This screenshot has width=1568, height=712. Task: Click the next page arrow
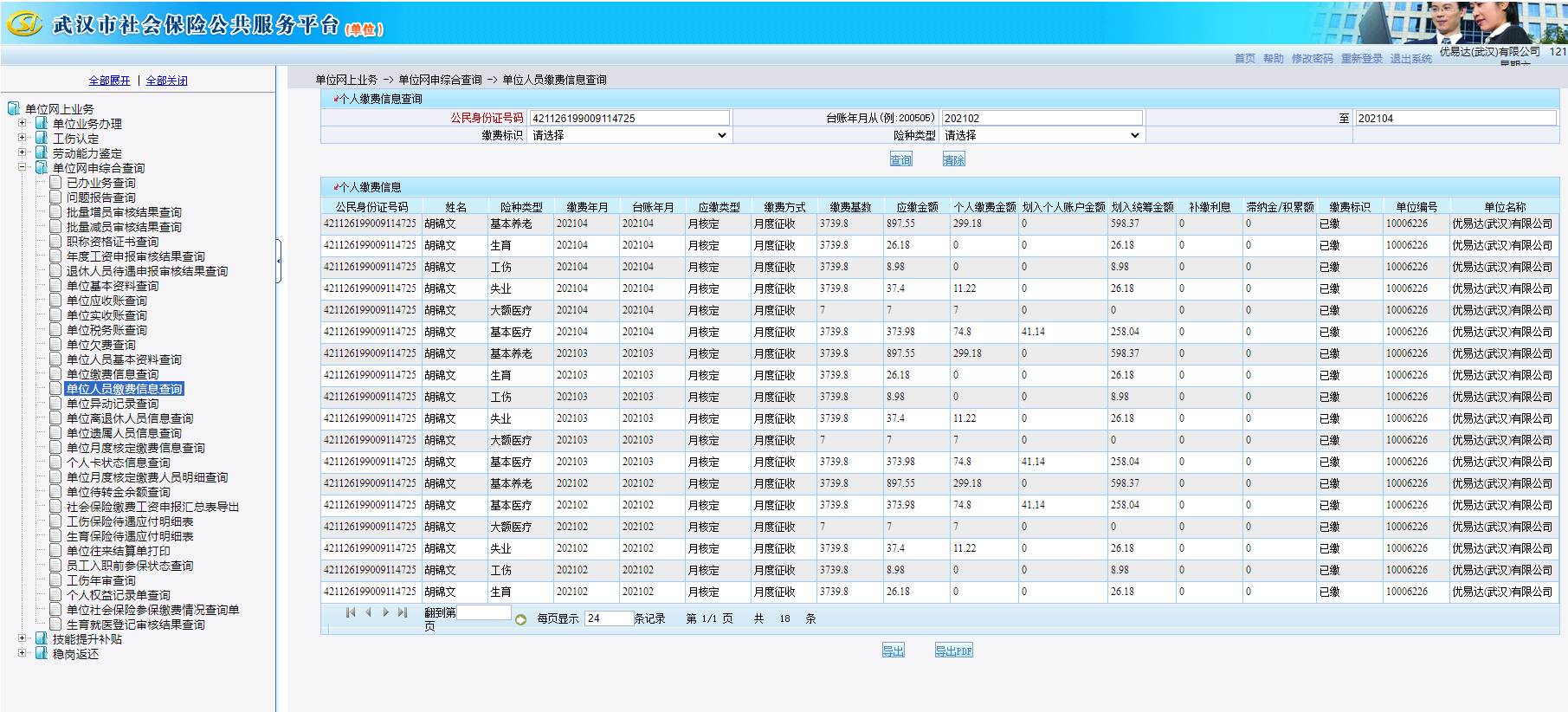point(385,612)
